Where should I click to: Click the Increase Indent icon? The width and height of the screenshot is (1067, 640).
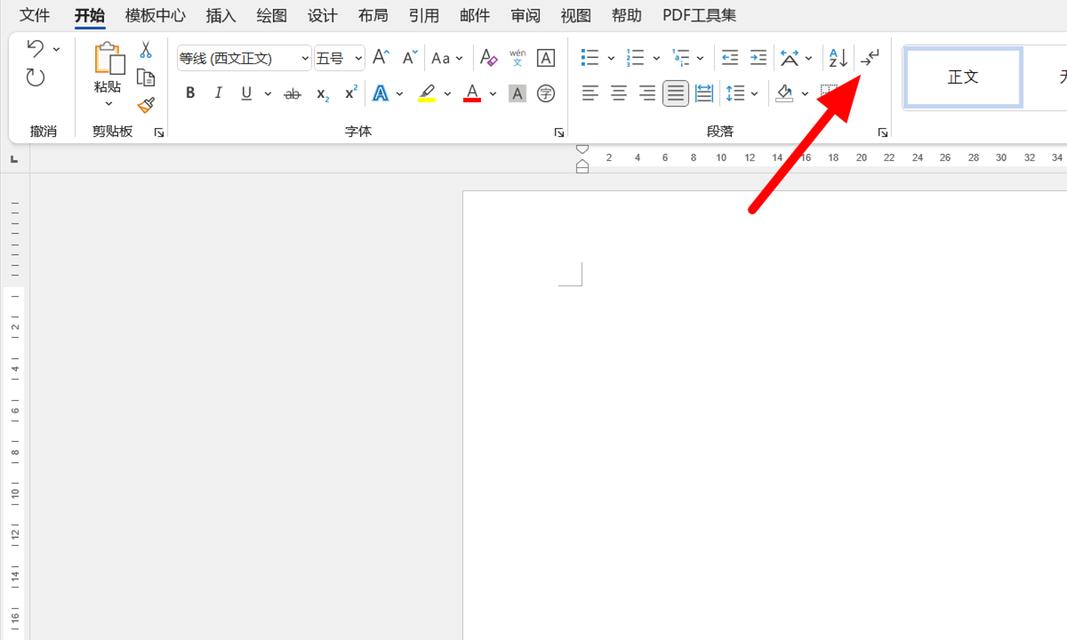click(x=758, y=58)
